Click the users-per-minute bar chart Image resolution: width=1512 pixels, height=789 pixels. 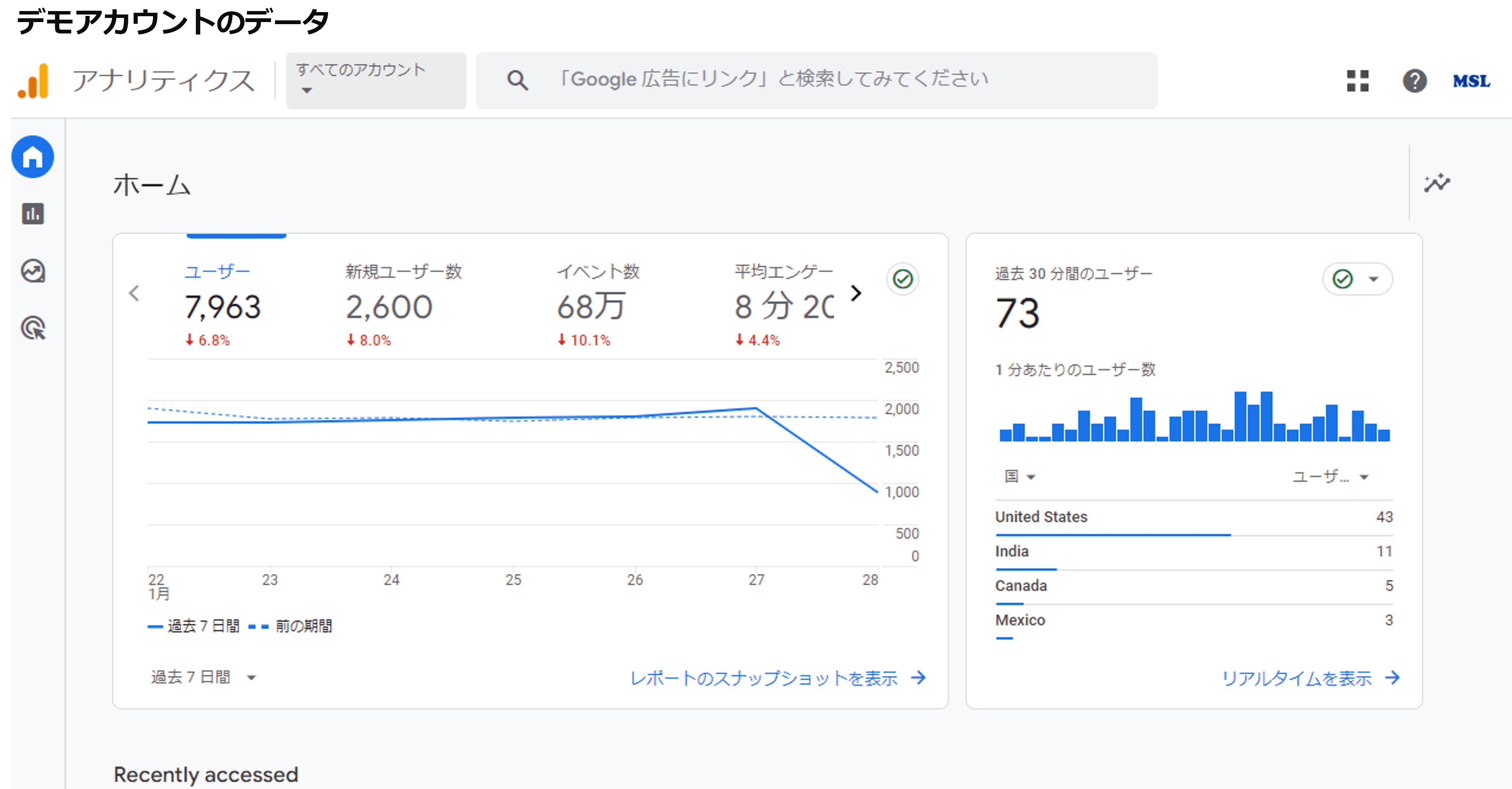point(1194,416)
